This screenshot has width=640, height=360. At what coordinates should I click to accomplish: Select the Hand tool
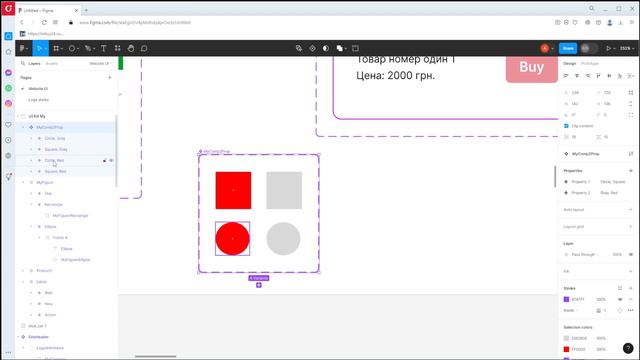click(131, 48)
